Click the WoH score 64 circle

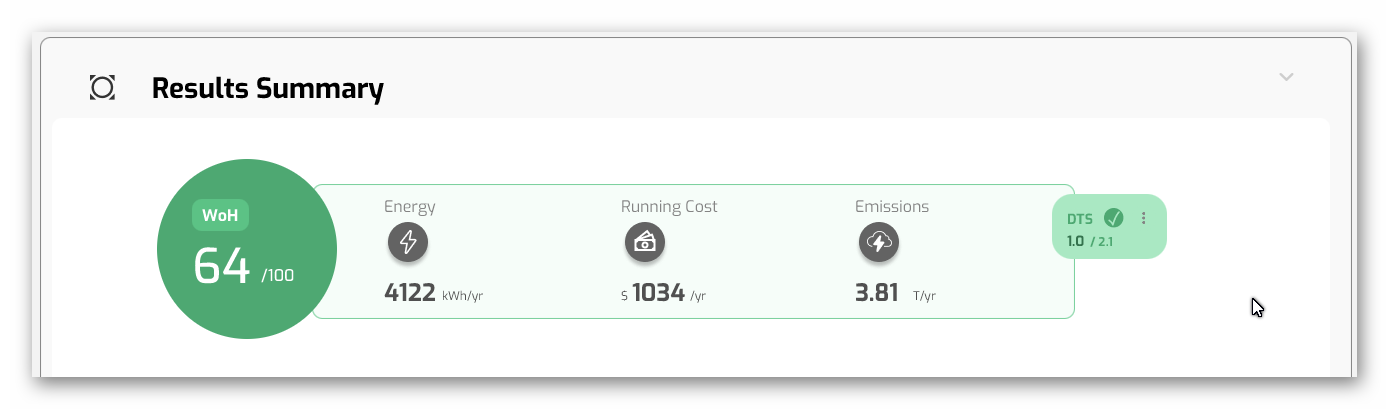247,249
